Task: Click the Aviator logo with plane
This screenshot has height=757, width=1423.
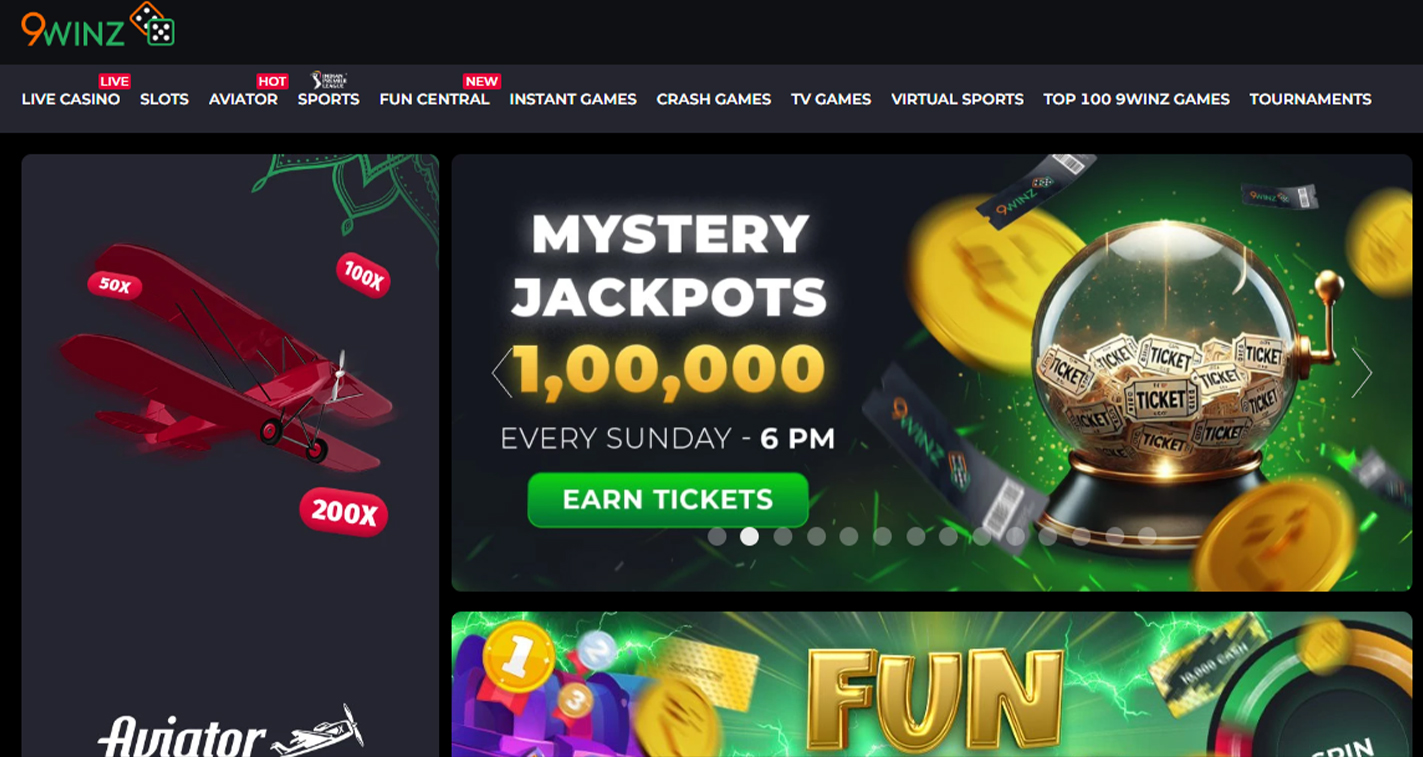Action: (230, 731)
